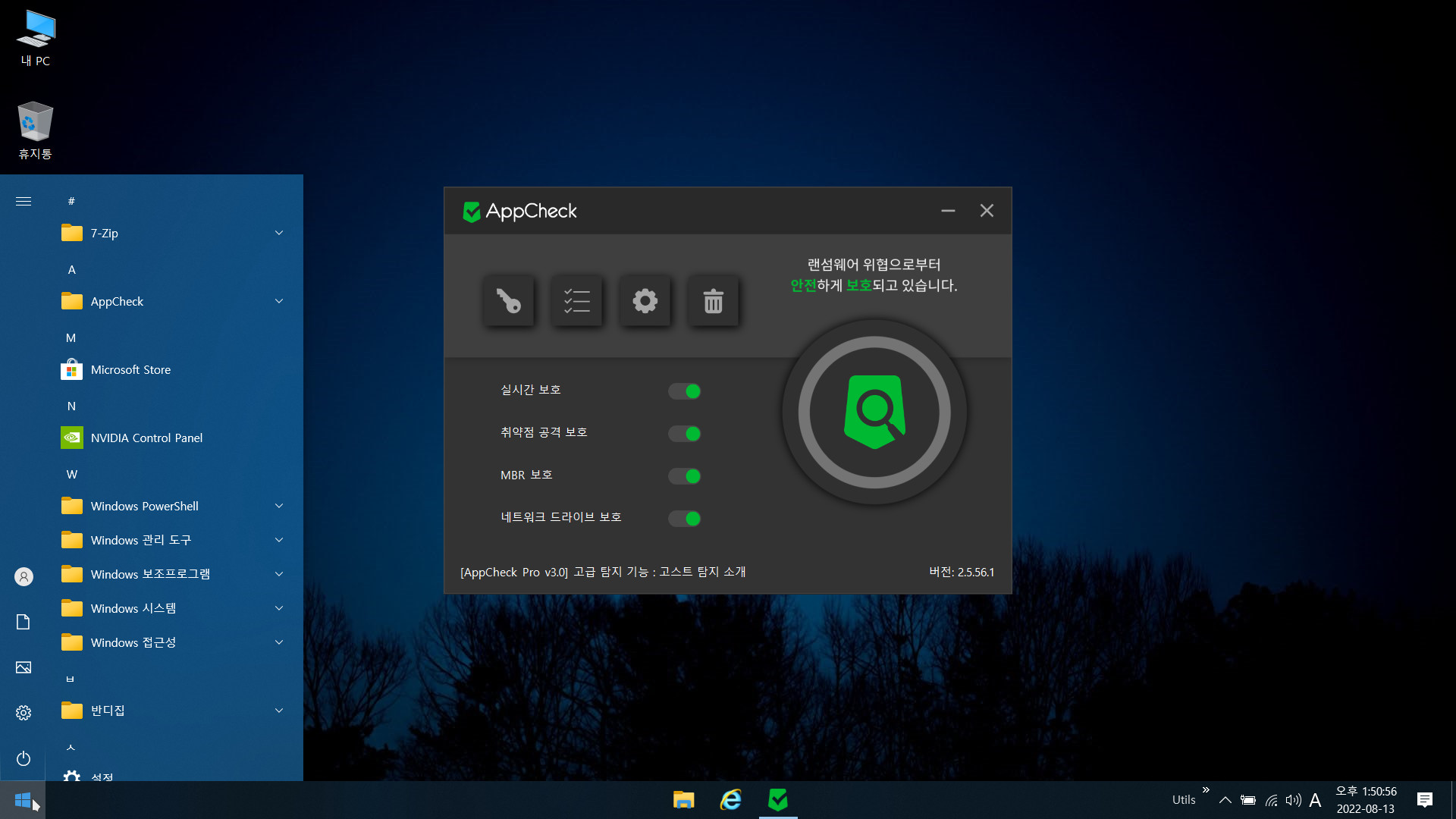Click the AppCheck logo in title bar

click(520, 212)
